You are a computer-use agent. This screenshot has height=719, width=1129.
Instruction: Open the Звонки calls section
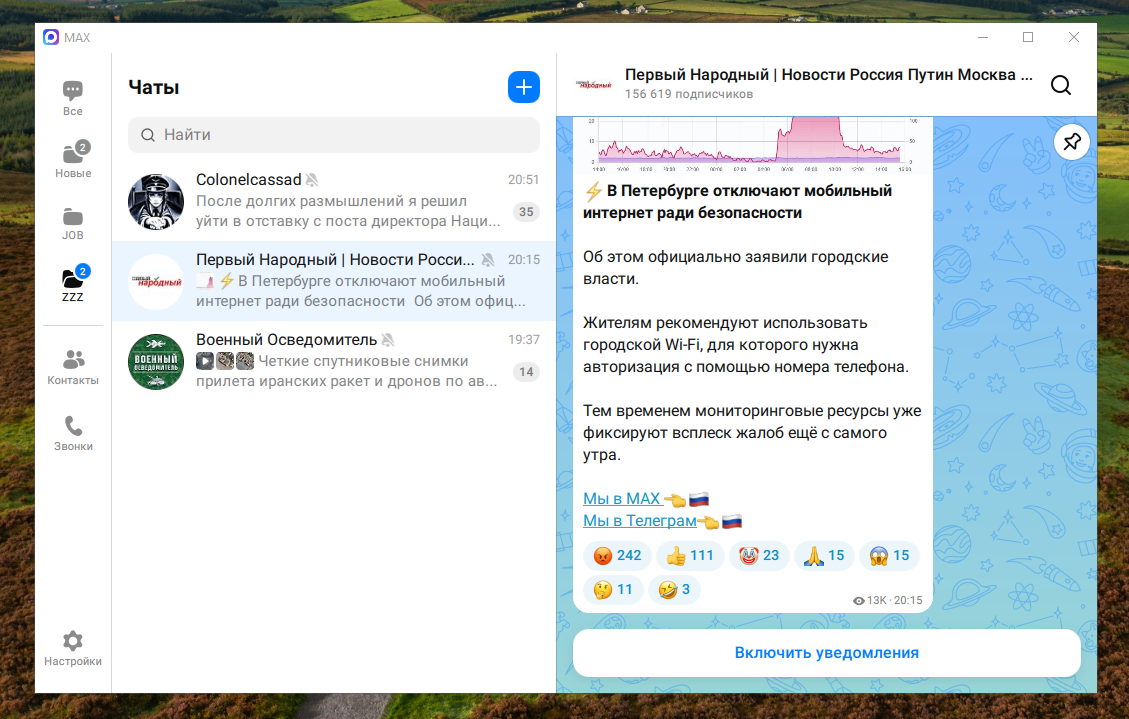click(73, 433)
